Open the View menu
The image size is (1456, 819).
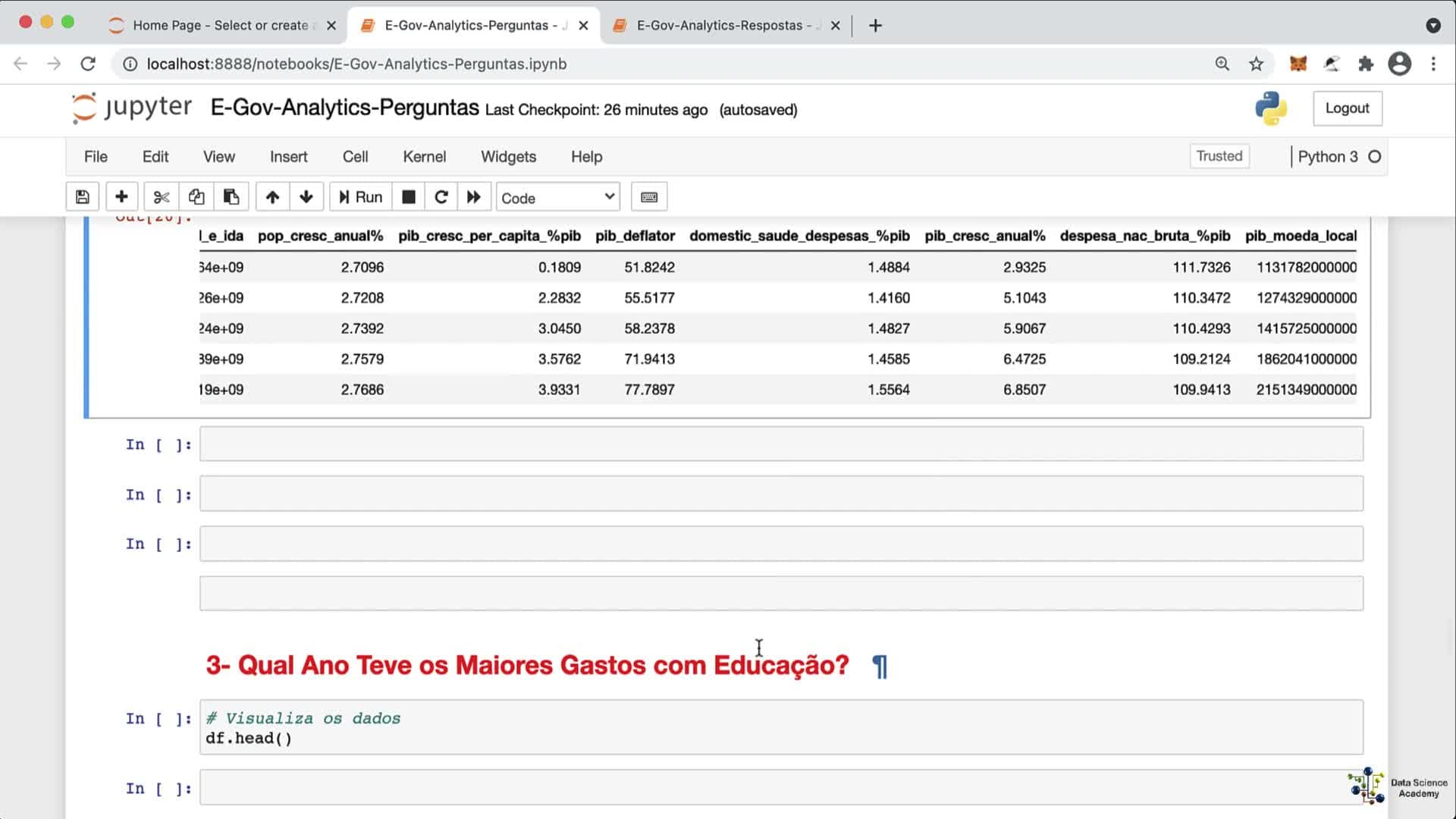(x=219, y=157)
